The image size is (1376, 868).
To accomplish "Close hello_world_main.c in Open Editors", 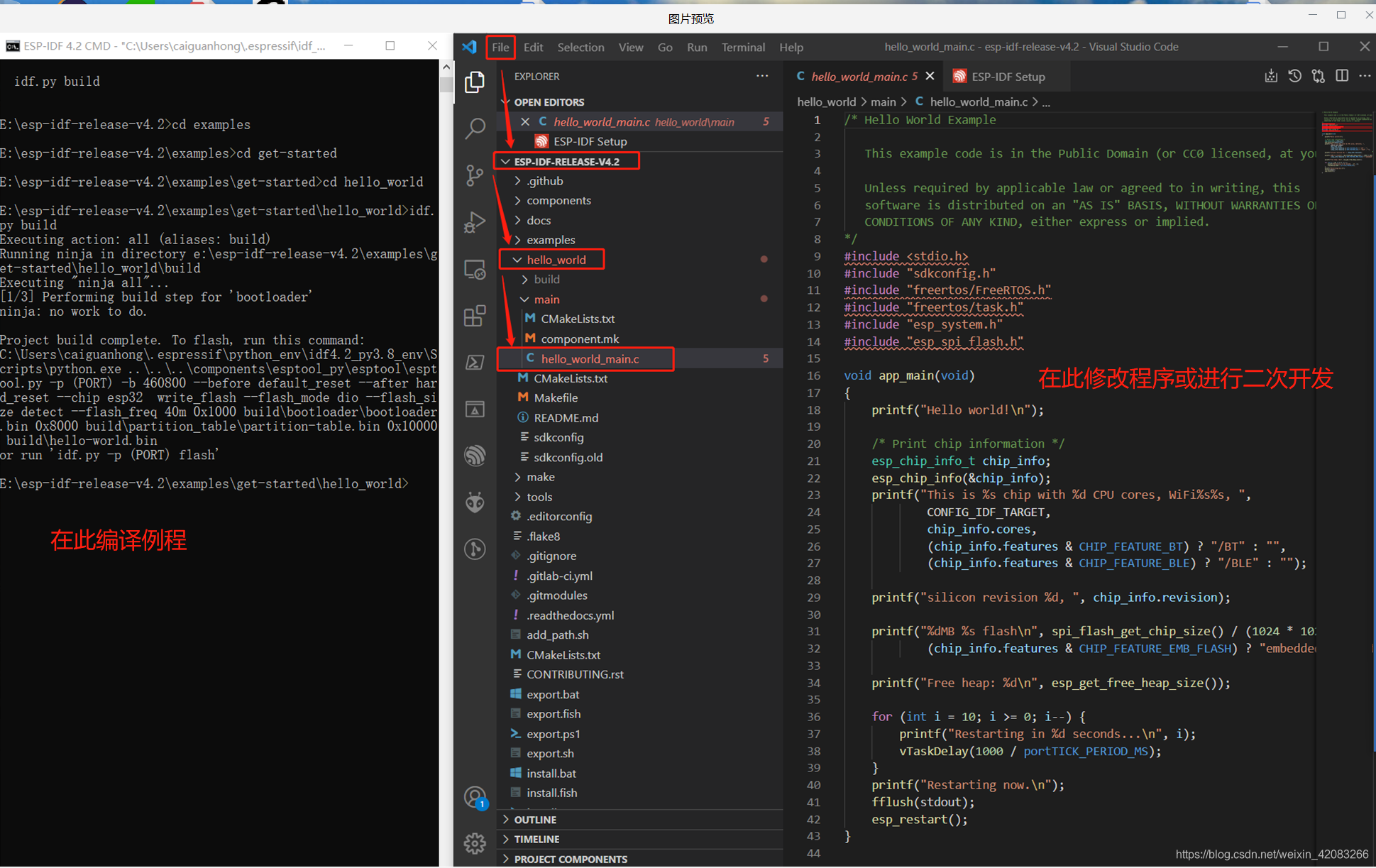I will (525, 122).
